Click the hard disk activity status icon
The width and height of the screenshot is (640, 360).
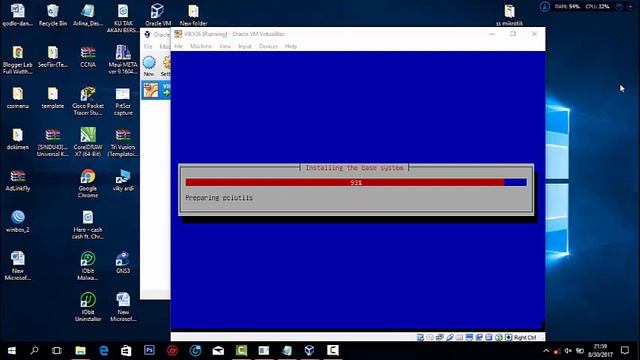(420, 337)
